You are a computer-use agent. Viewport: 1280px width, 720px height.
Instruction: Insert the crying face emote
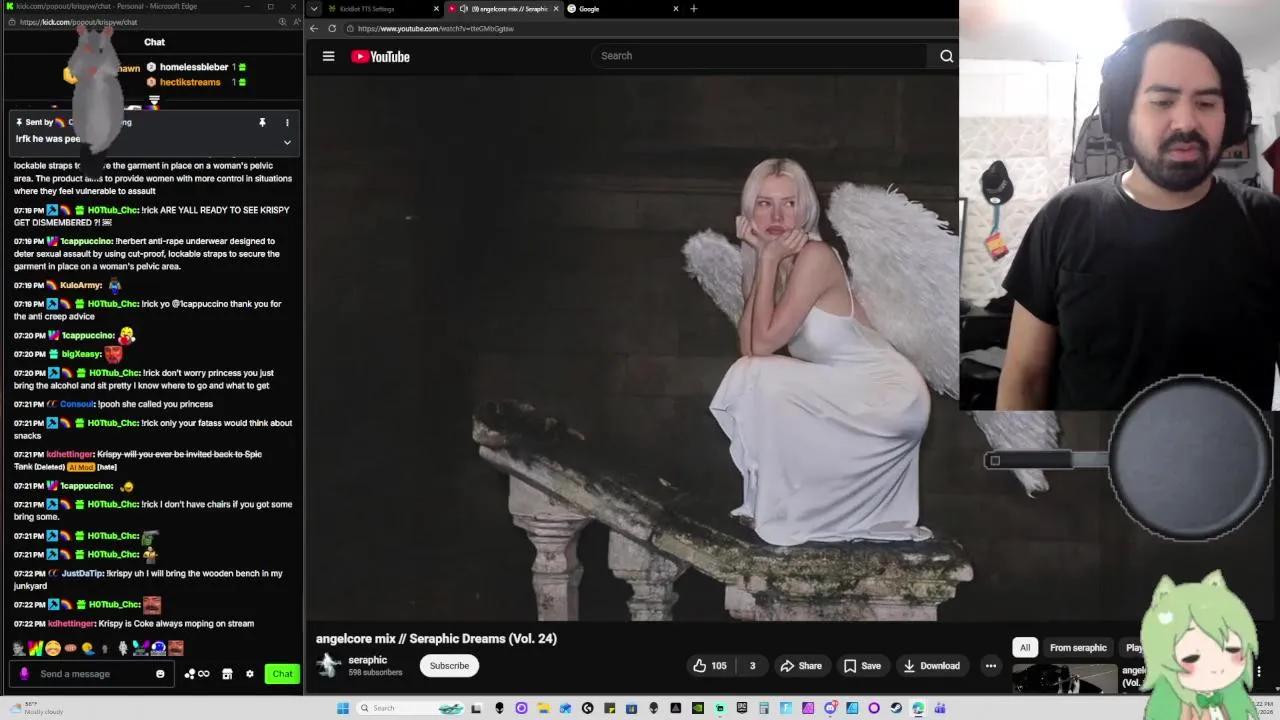(x=53, y=648)
